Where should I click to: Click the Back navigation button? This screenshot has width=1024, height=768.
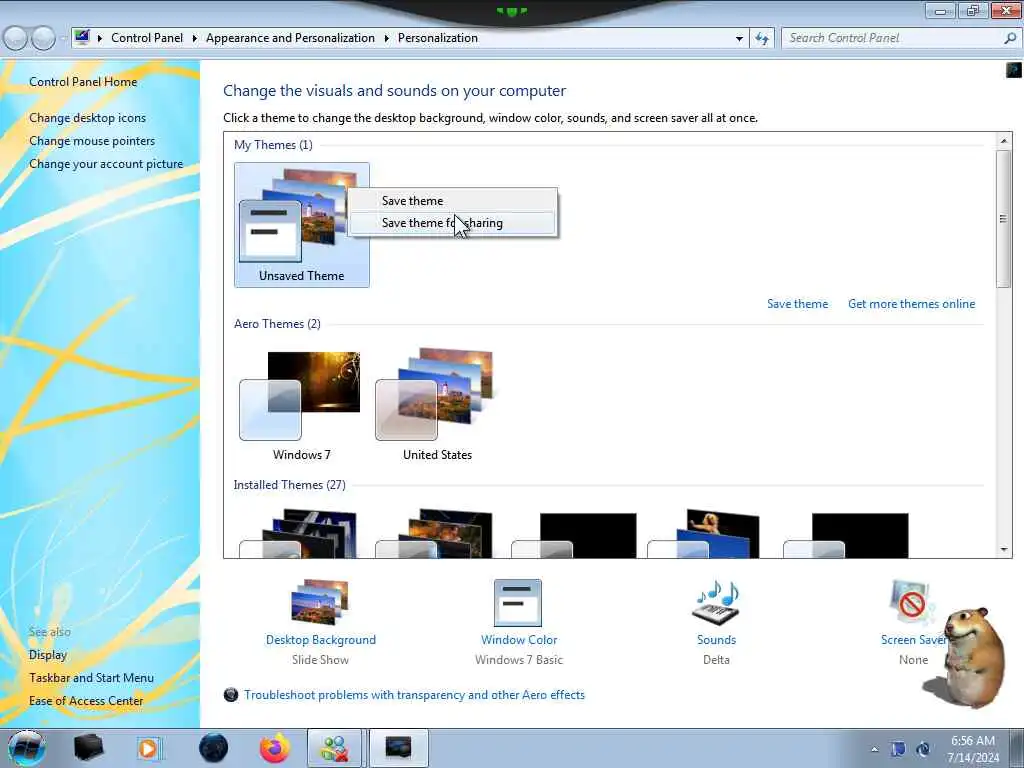pos(16,39)
